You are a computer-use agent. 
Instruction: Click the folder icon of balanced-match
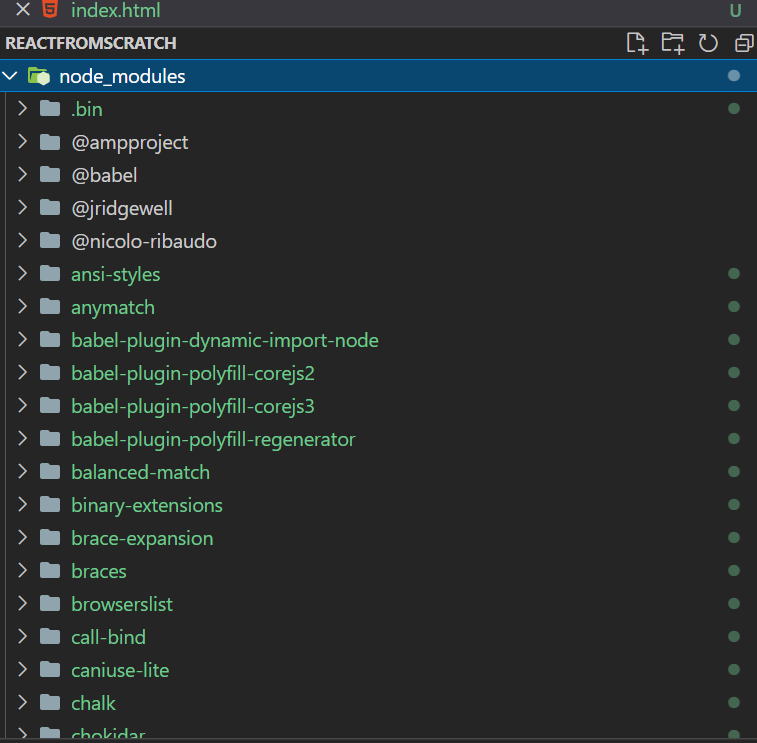(50, 472)
